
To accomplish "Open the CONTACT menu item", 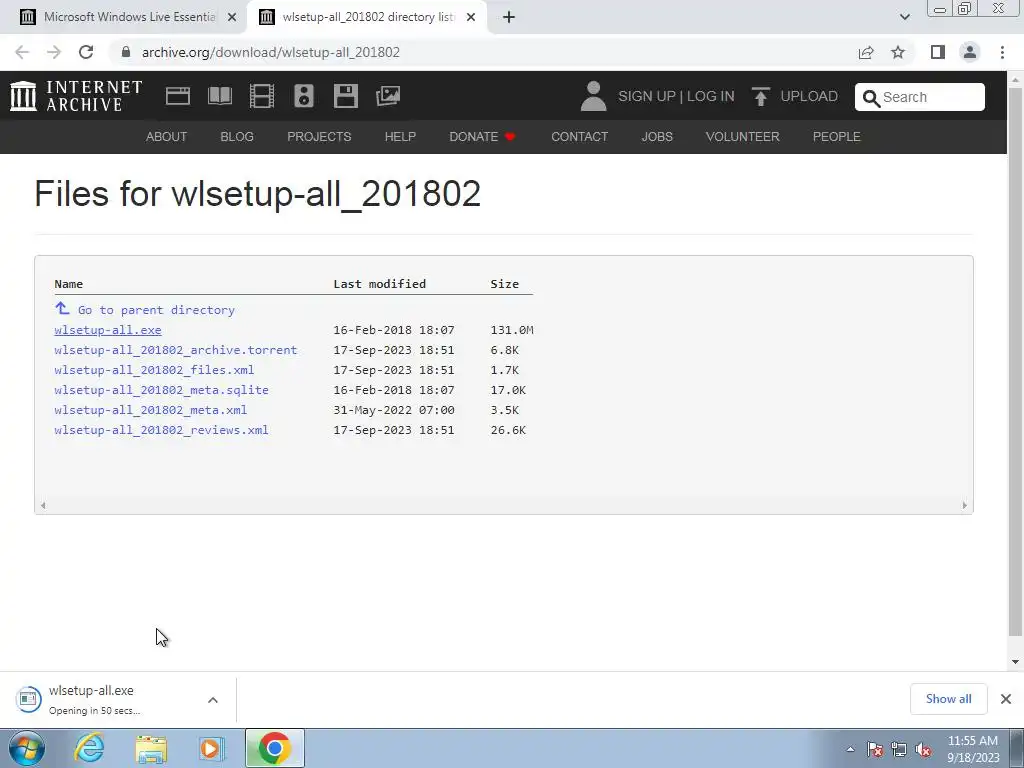I will click(580, 136).
